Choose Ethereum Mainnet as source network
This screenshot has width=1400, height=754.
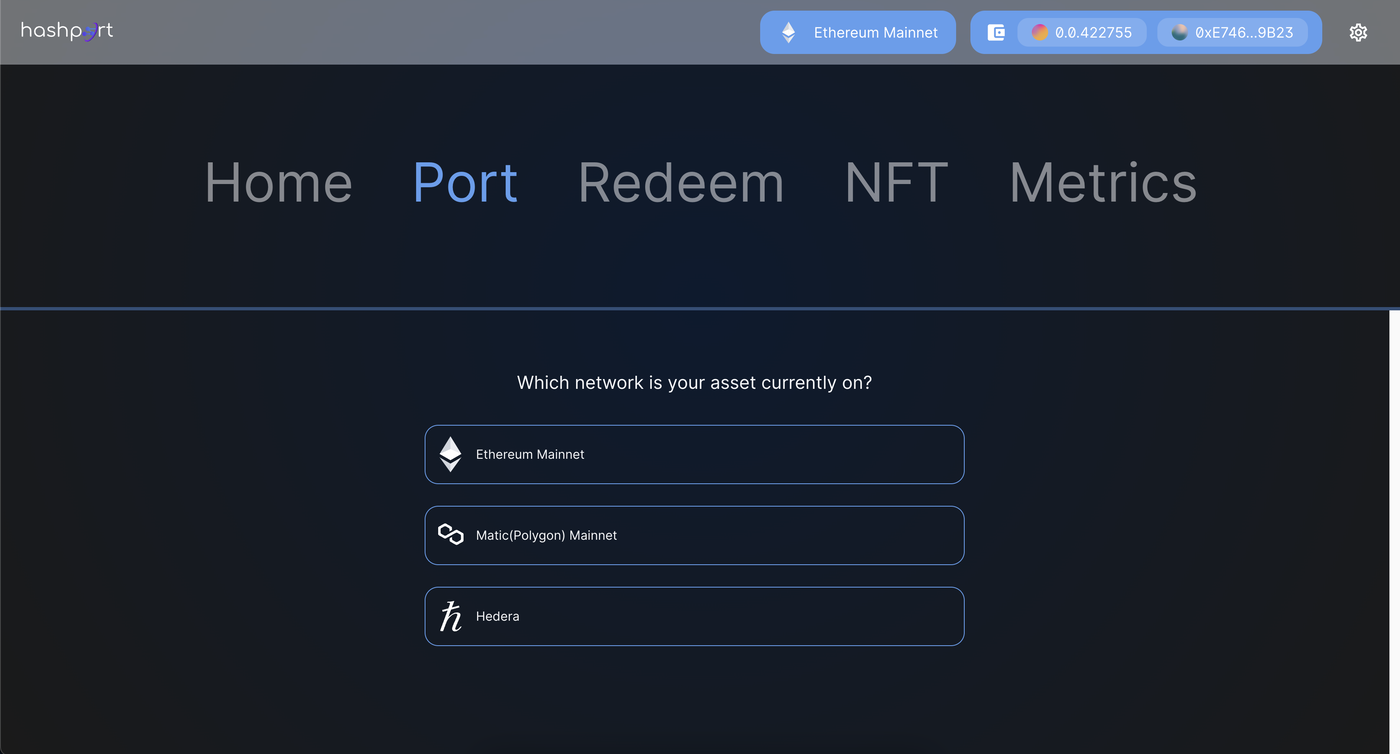694,454
